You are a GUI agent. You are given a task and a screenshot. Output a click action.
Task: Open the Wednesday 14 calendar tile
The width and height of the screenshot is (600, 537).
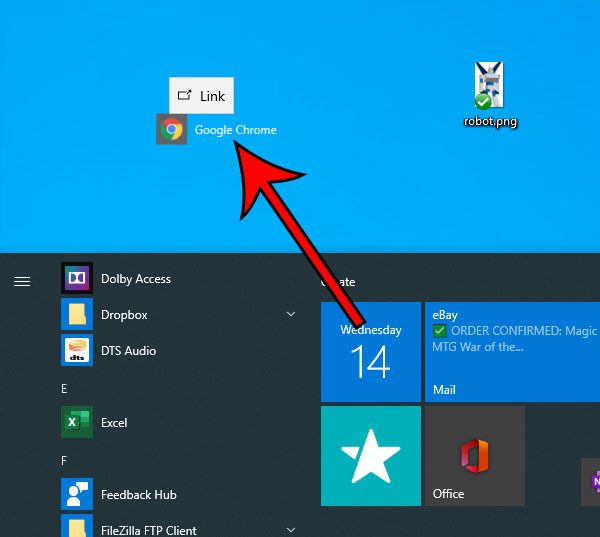tap(370, 352)
